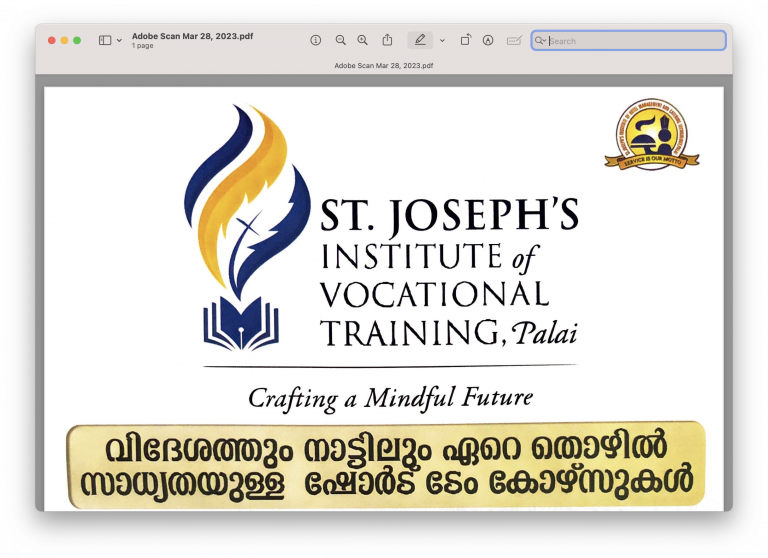
Task: Expand the highlight color options chevron
Action: coord(442,40)
